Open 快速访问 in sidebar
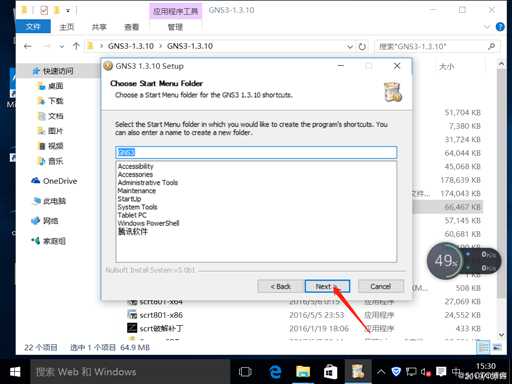Screen dimensions: 512x384 pyautogui.click(x=57, y=71)
